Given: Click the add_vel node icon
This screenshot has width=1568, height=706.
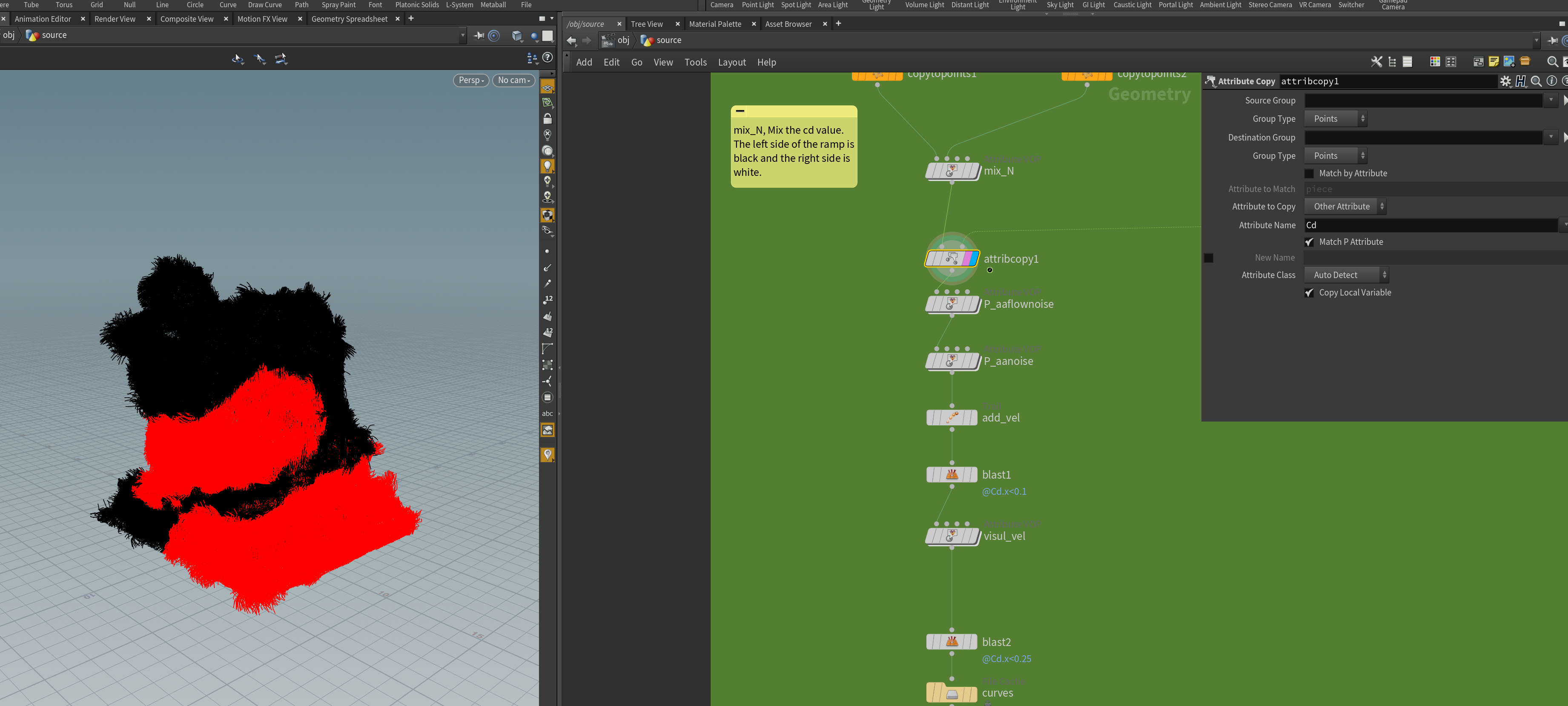Looking at the screenshot, I should [x=952, y=418].
